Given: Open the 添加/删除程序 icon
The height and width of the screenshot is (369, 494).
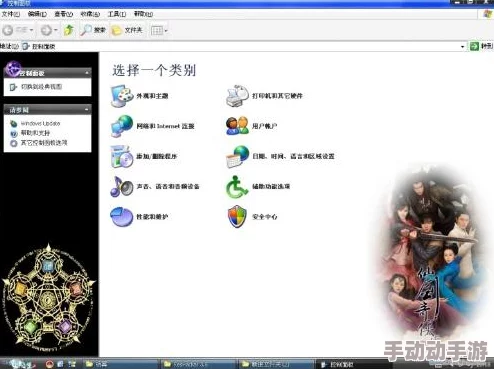Looking at the screenshot, I should point(122,156).
